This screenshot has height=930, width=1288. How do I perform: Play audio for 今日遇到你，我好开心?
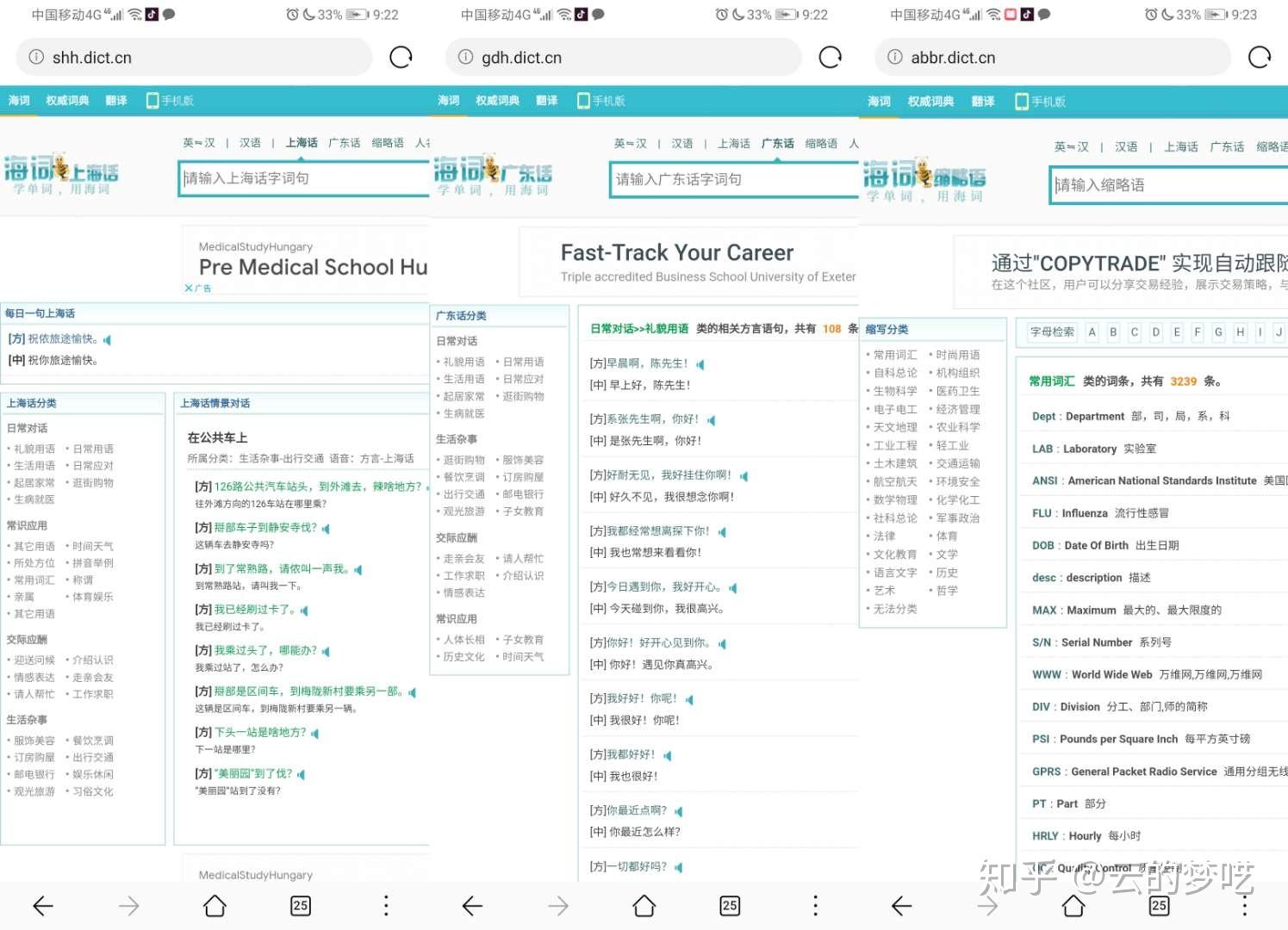(733, 588)
